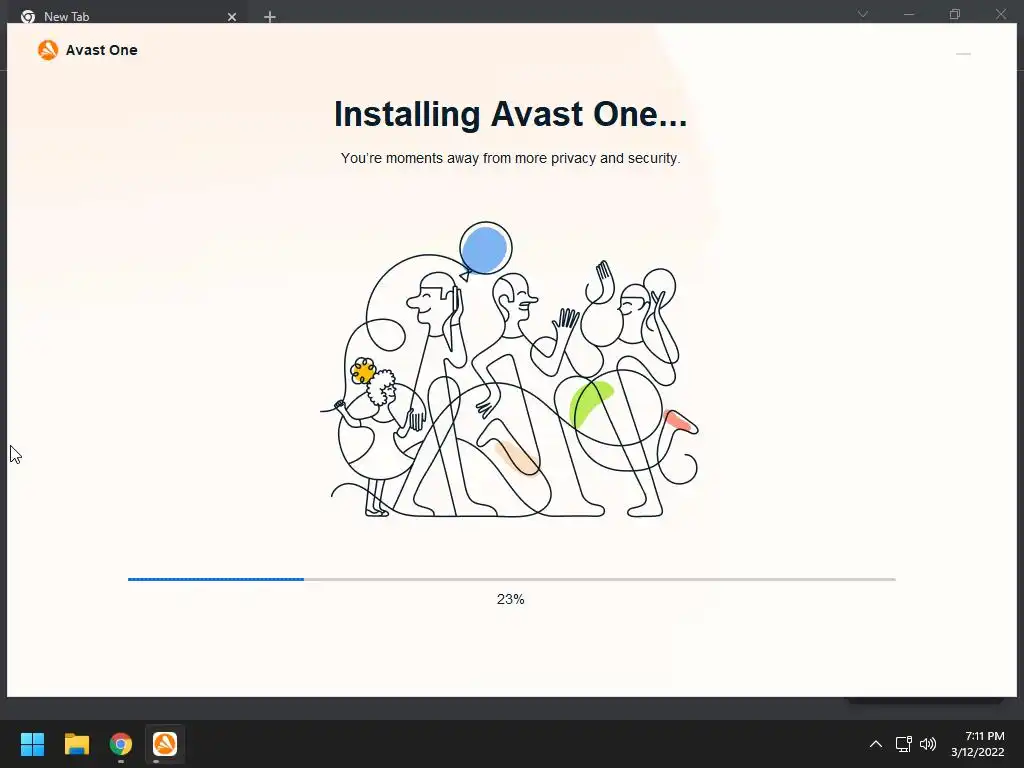1024x768 pixels.
Task: Click the 23% progress text
Action: pos(511,599)
